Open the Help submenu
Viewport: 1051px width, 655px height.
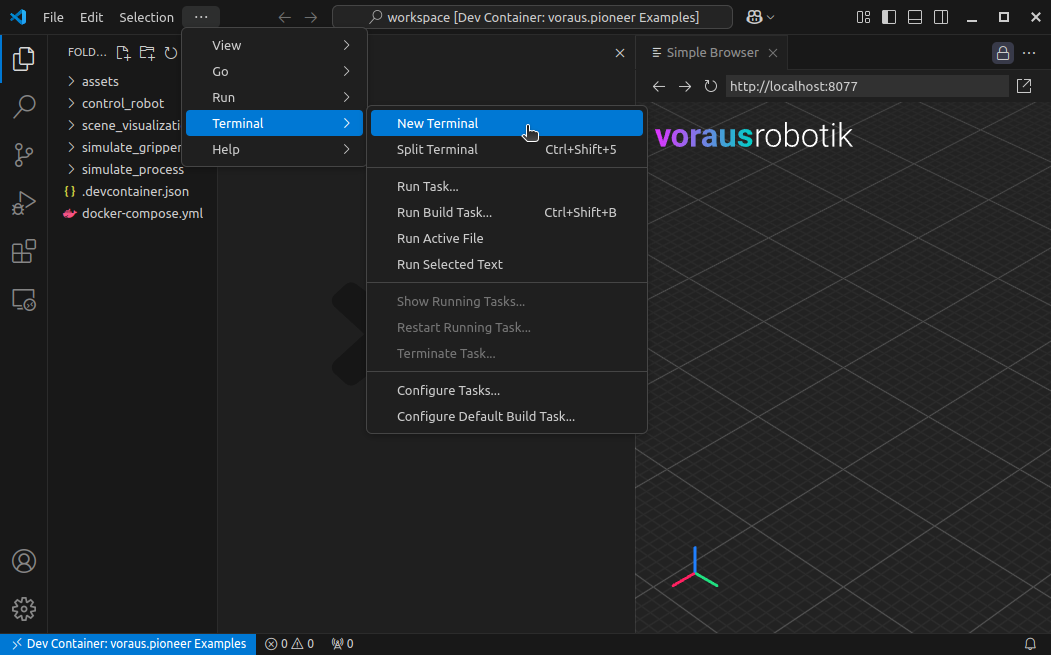274,150
